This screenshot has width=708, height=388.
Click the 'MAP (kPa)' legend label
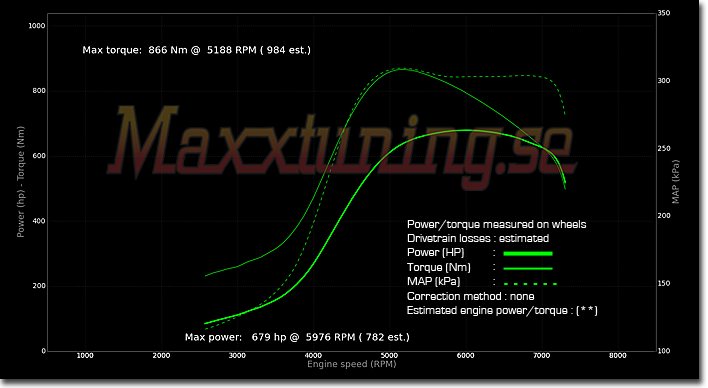pyautogui.click(x=433, y=281)
